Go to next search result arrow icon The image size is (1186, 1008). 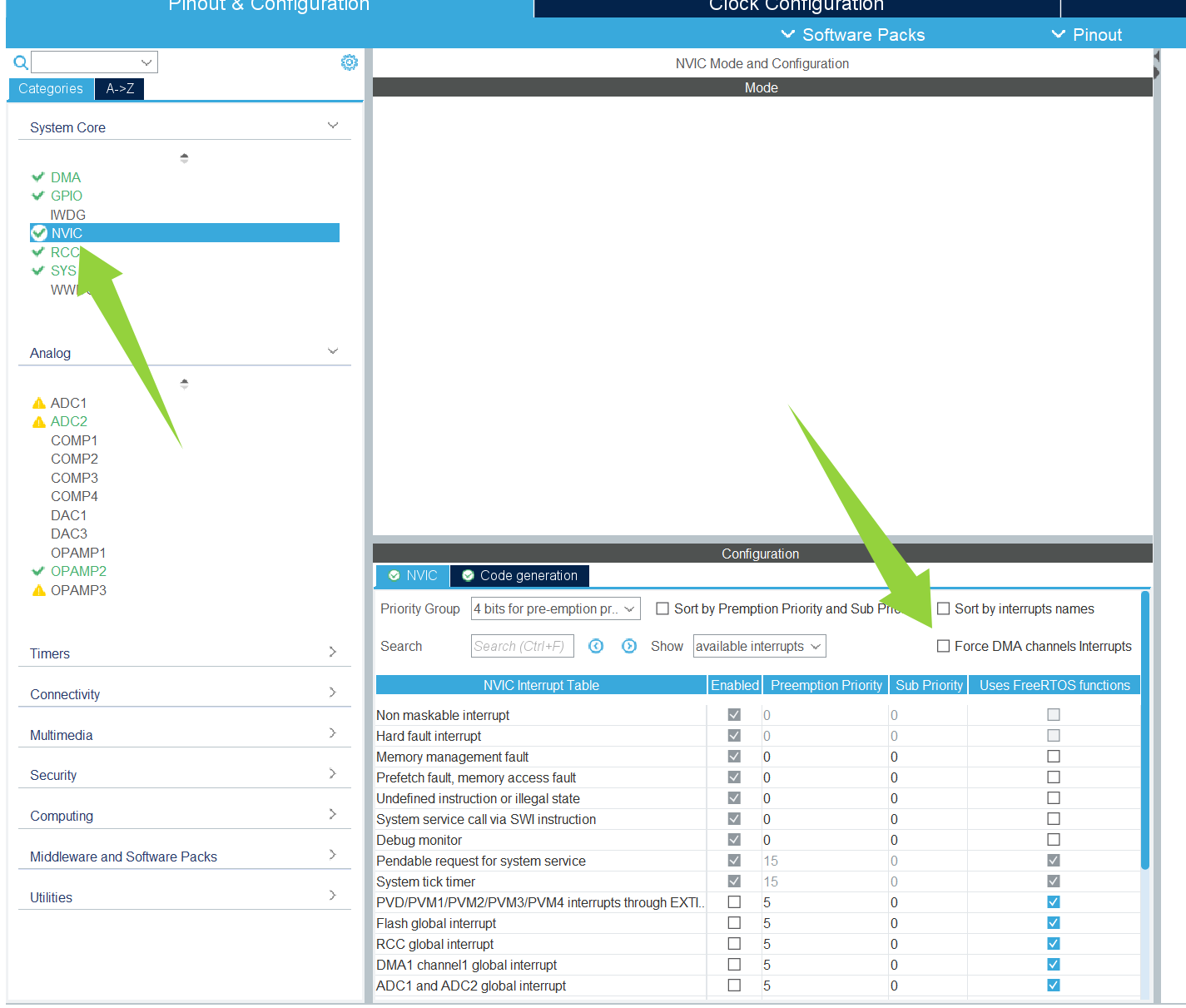629,646
